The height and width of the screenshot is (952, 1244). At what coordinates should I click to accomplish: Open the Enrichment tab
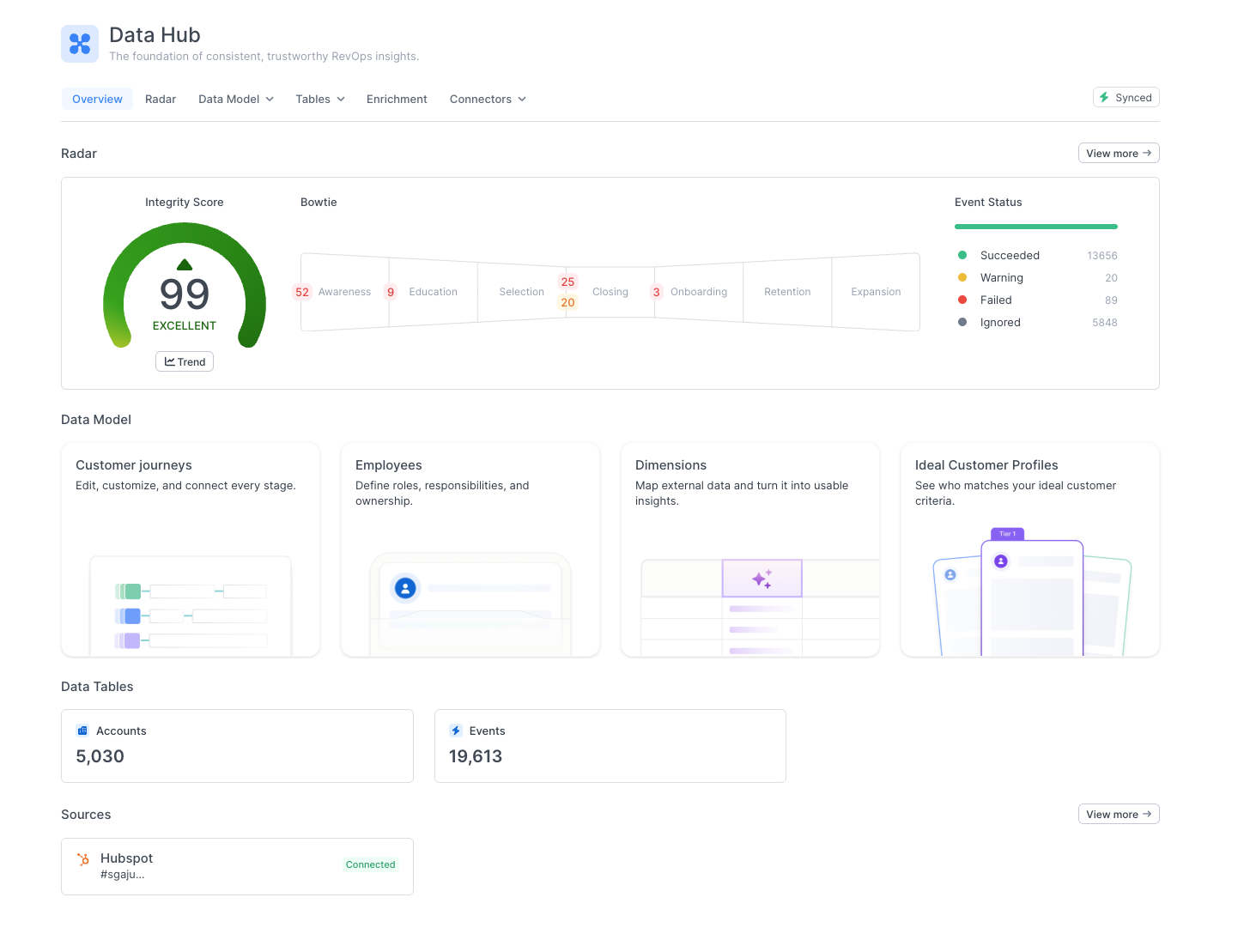pos(397,99)
